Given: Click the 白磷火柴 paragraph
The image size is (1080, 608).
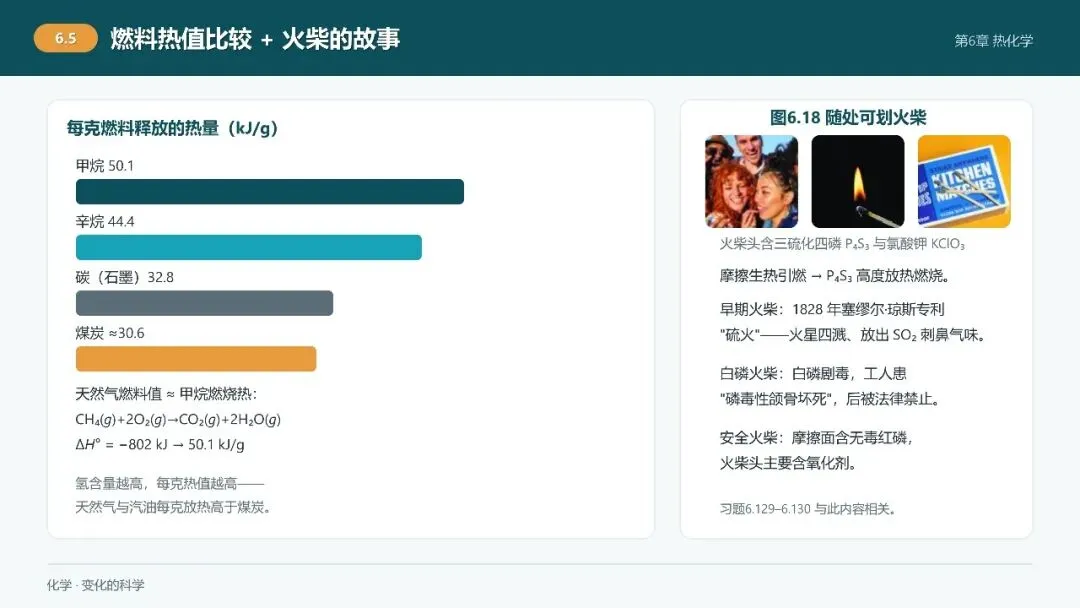Looking at the screenshot, I should [830, 386].
